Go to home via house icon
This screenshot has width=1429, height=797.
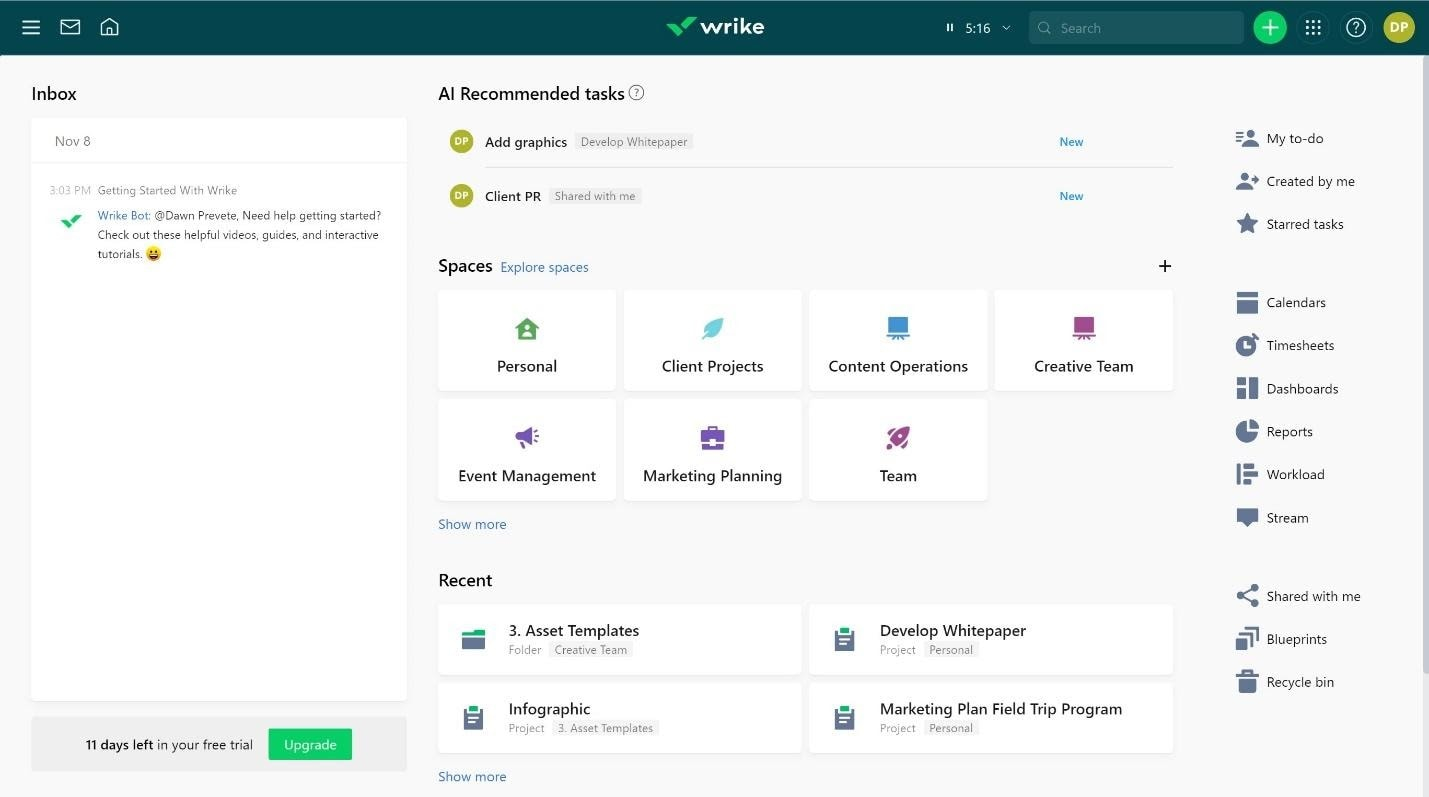[x=110, y=27]
